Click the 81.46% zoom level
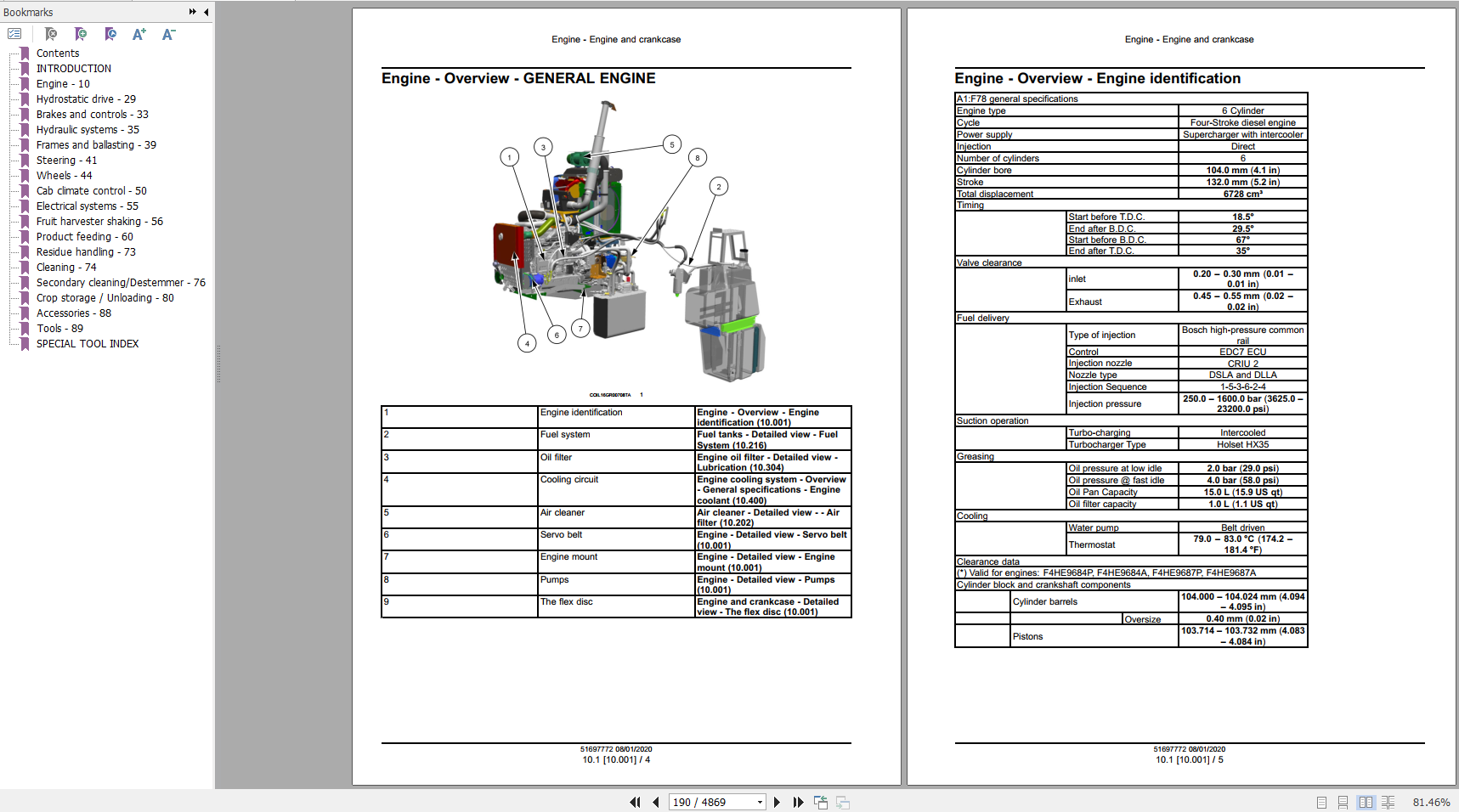The height and width of the screenshot is (812, 1459). pos(1431,802)
